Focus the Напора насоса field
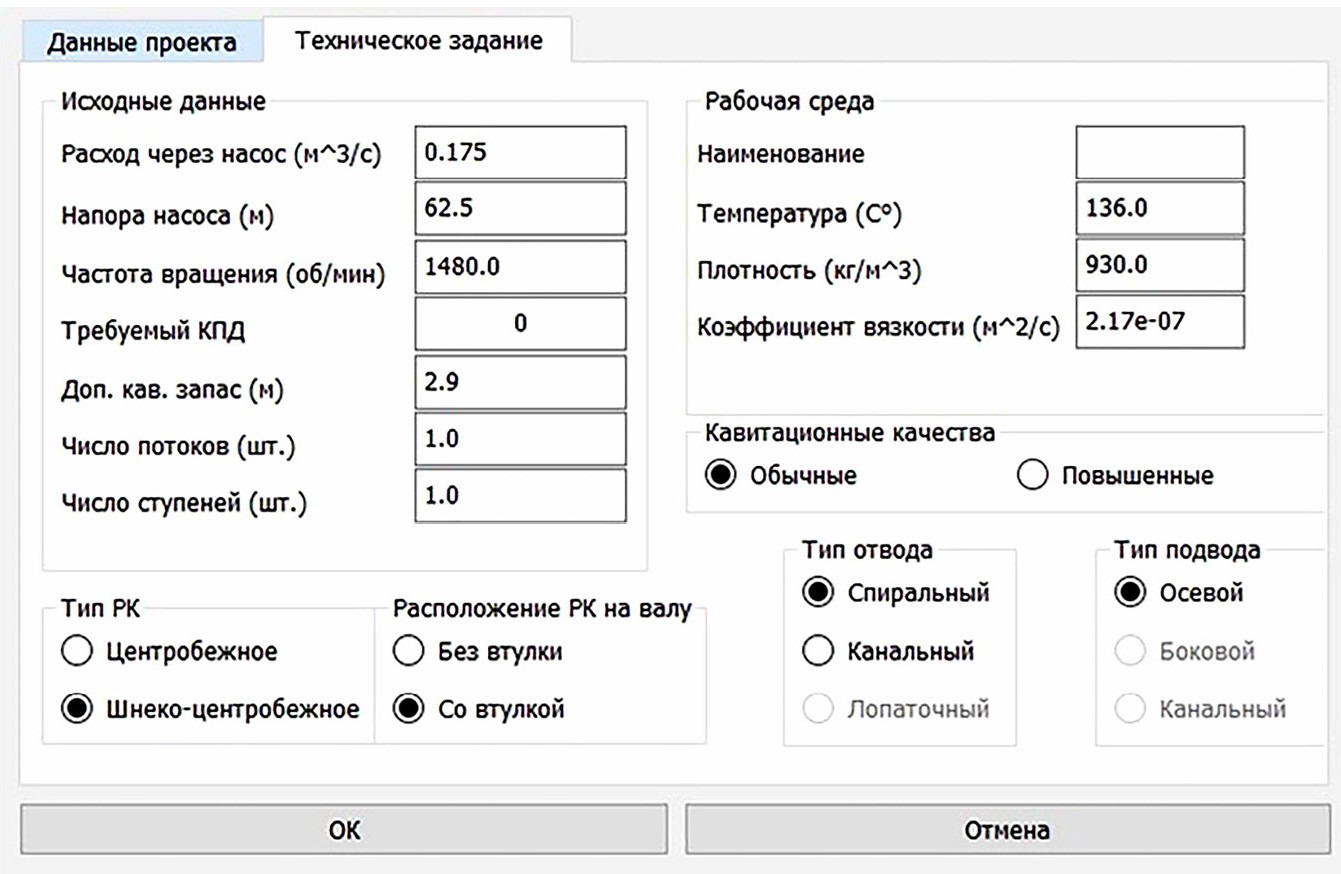1341x874 pixels. (520, 209)
